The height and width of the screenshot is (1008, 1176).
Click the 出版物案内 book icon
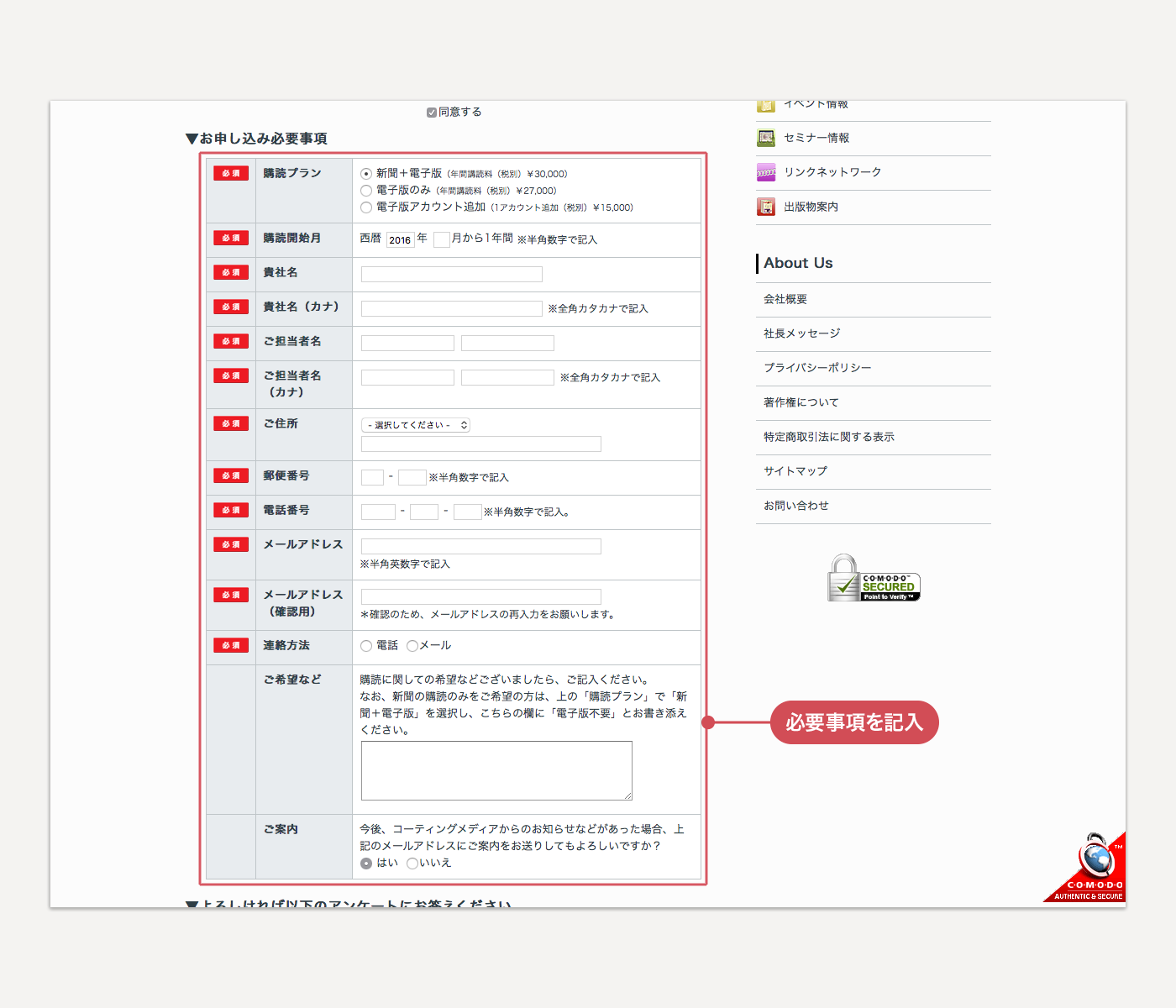click(765, 207)
